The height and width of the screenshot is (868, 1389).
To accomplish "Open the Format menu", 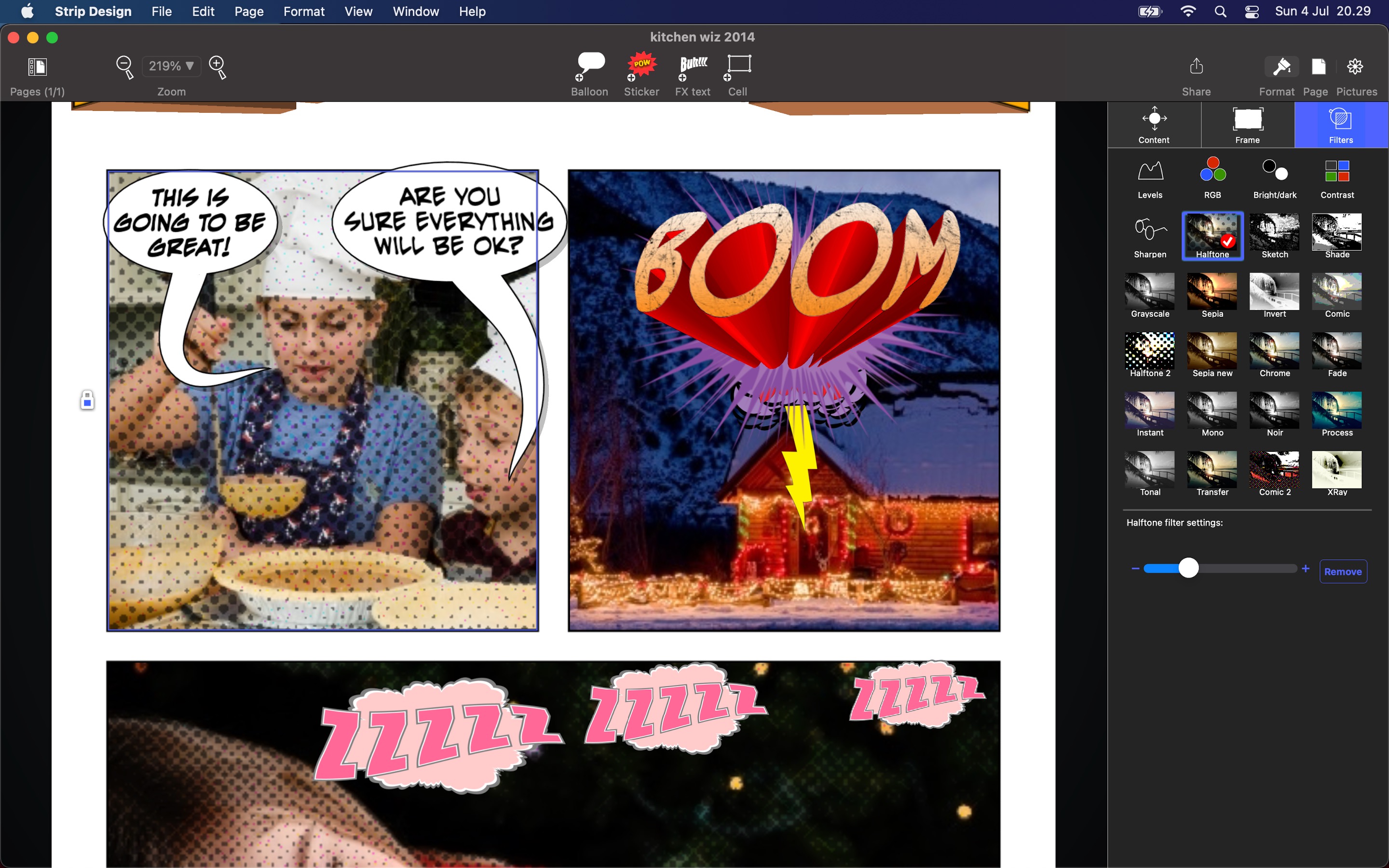I will (304, 12).
